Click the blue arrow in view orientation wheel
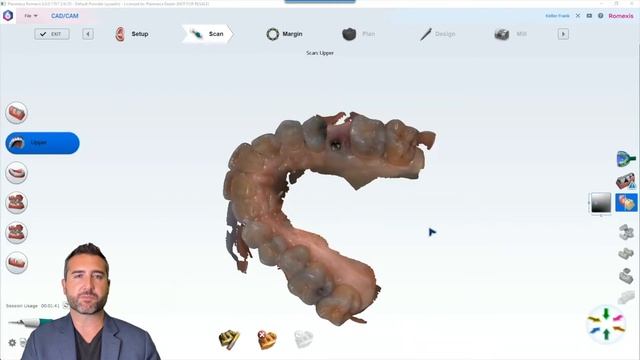 click(x=595, y=330)
